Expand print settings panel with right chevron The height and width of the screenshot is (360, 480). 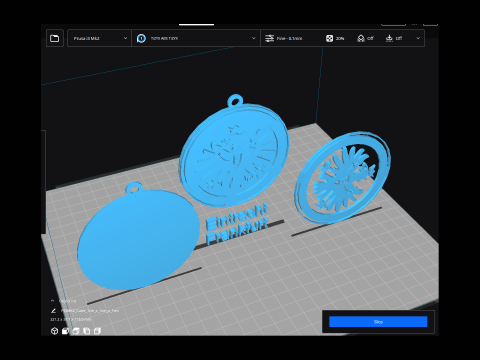(418, 38)
